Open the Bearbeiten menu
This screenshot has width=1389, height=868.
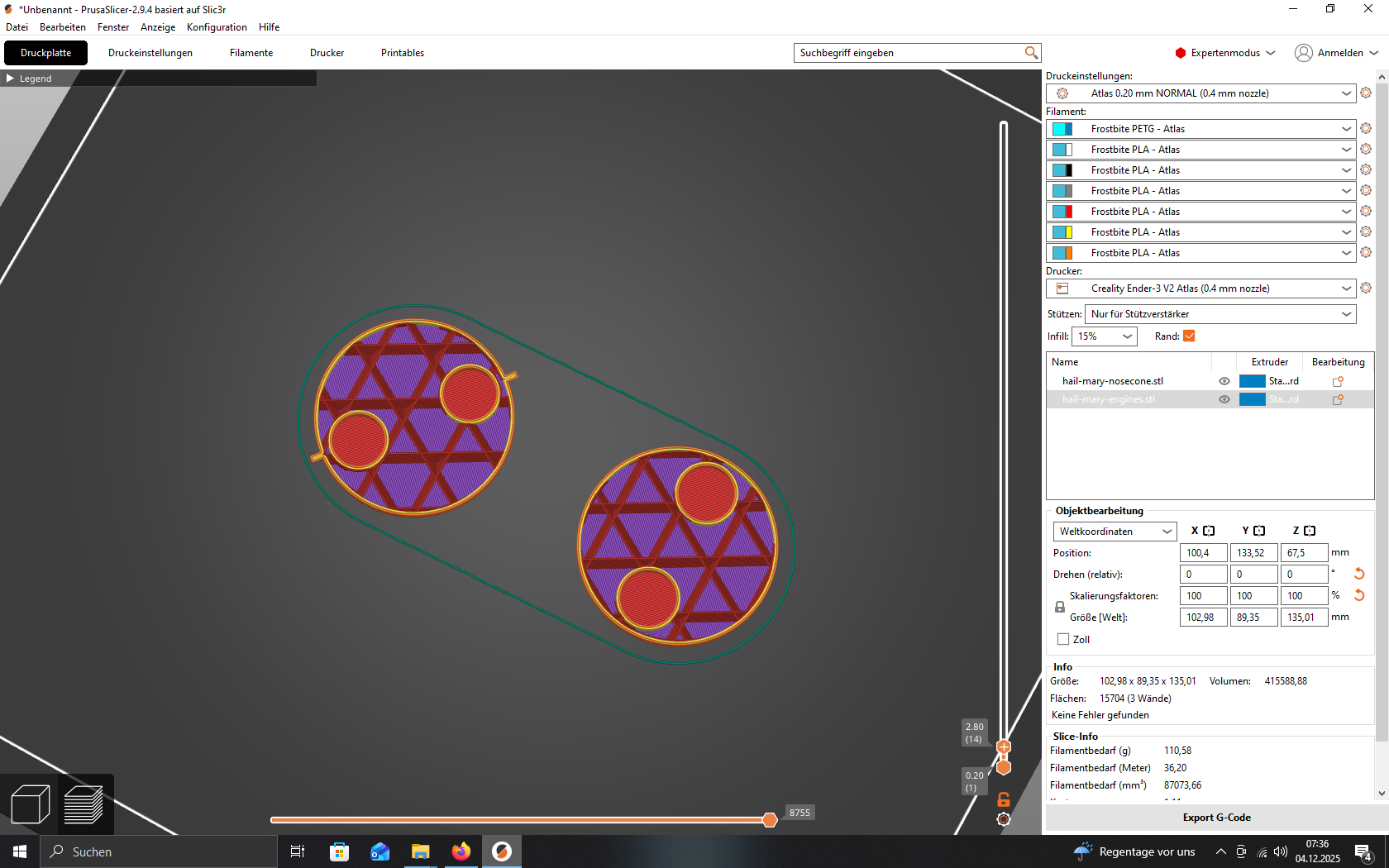(63, 27)
